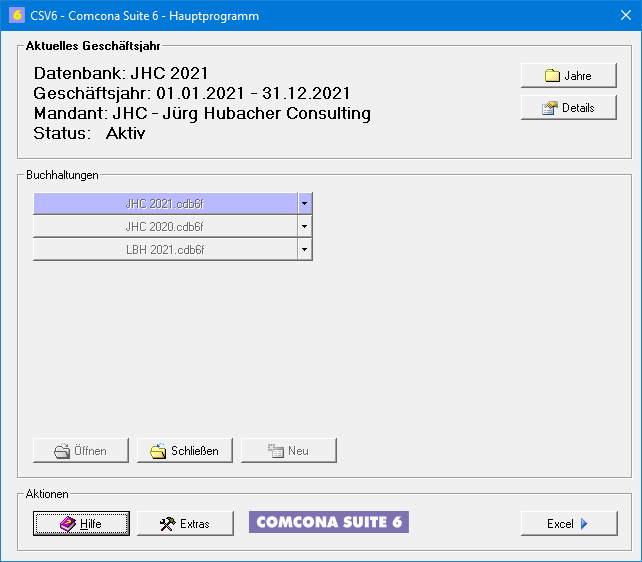
Task: Open the Jahre years folder button
Action: coord(569,75)
